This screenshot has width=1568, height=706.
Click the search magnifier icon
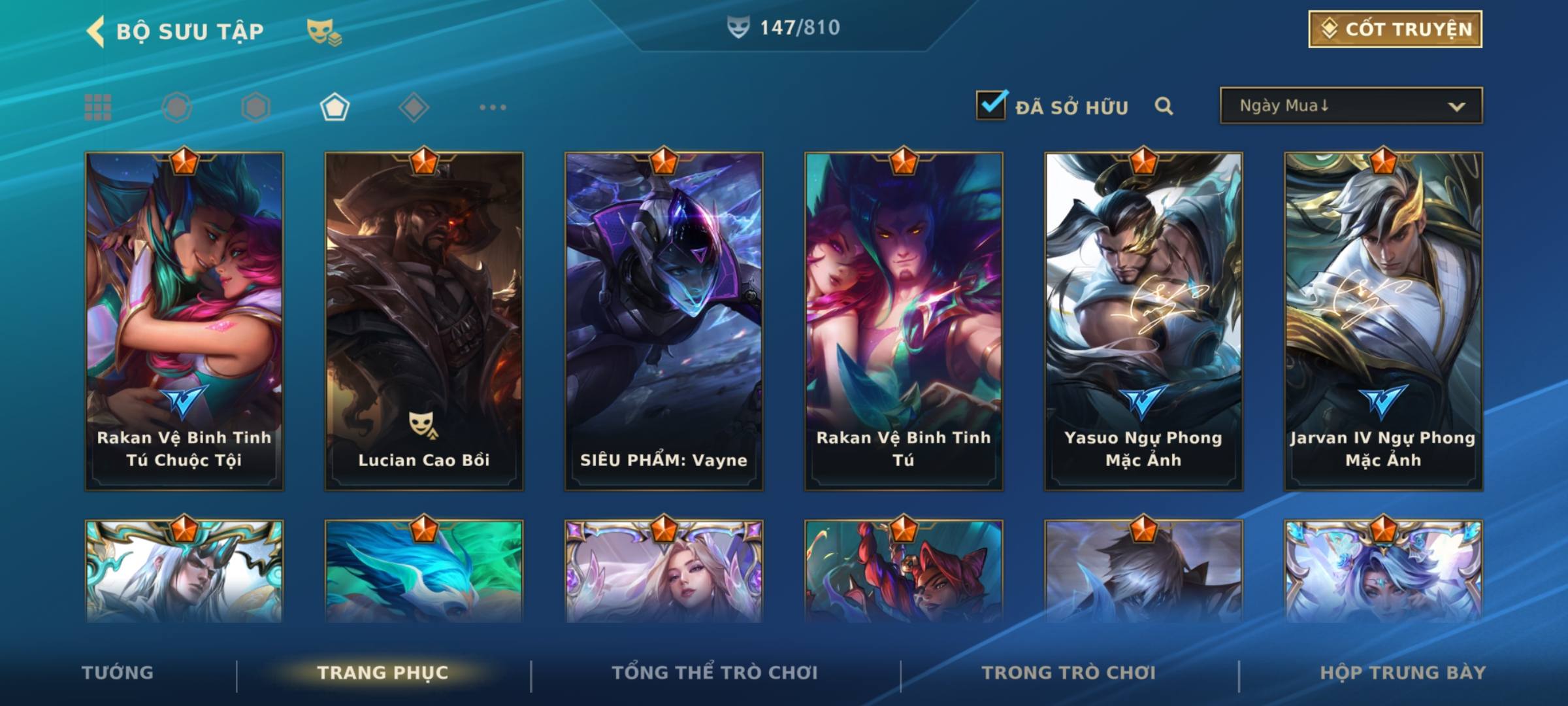1164,106
